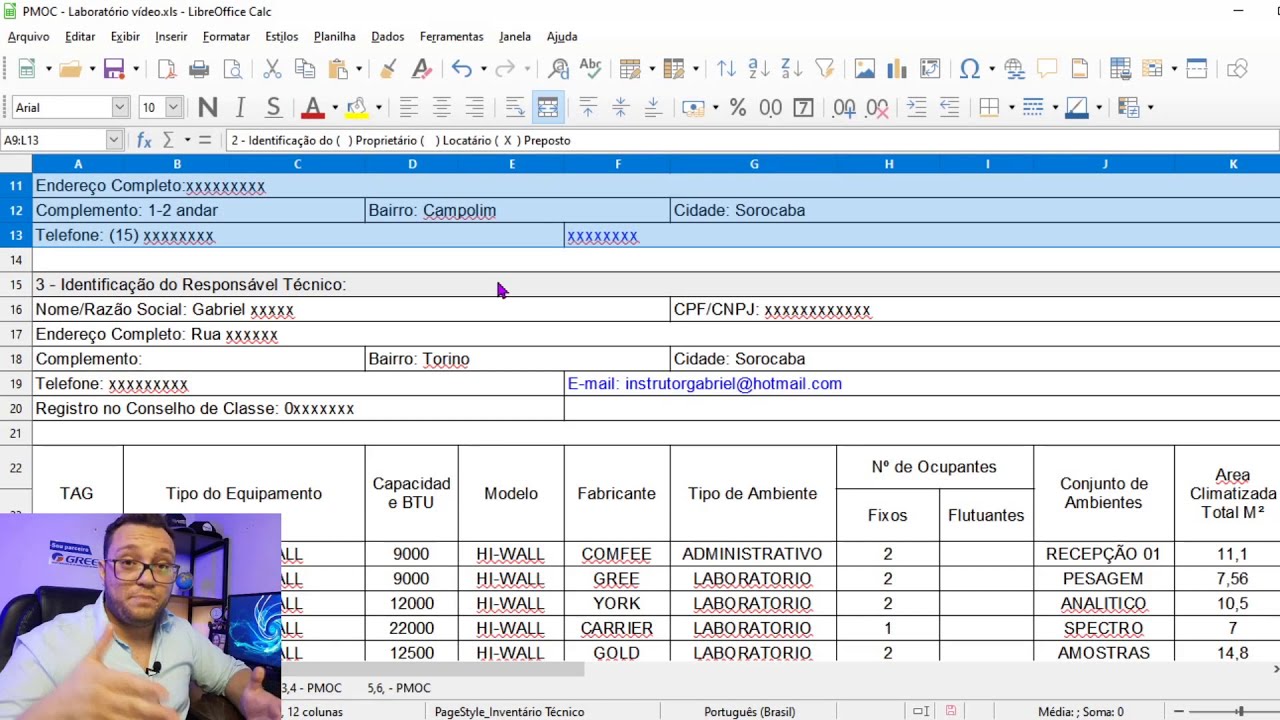This screenshot has height=720, width=1280.
Task: Format cell as date
Action: click(803, 107)
